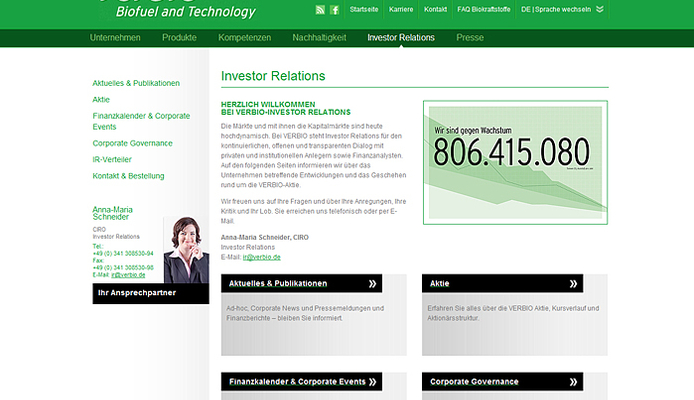This screenshot has width=694, height=400.
Task: Open the Kompetenzen main menu item
Action: pos(244,38)
